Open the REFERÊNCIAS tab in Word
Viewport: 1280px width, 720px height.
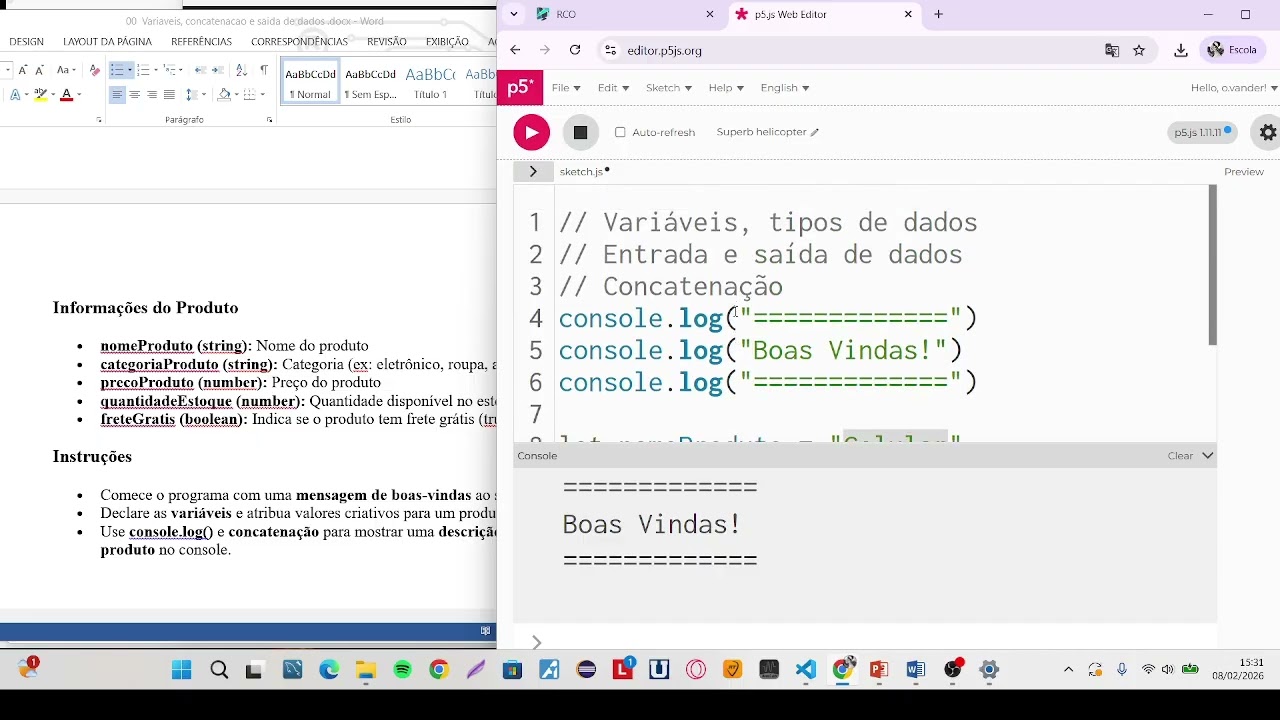[201, 42]
